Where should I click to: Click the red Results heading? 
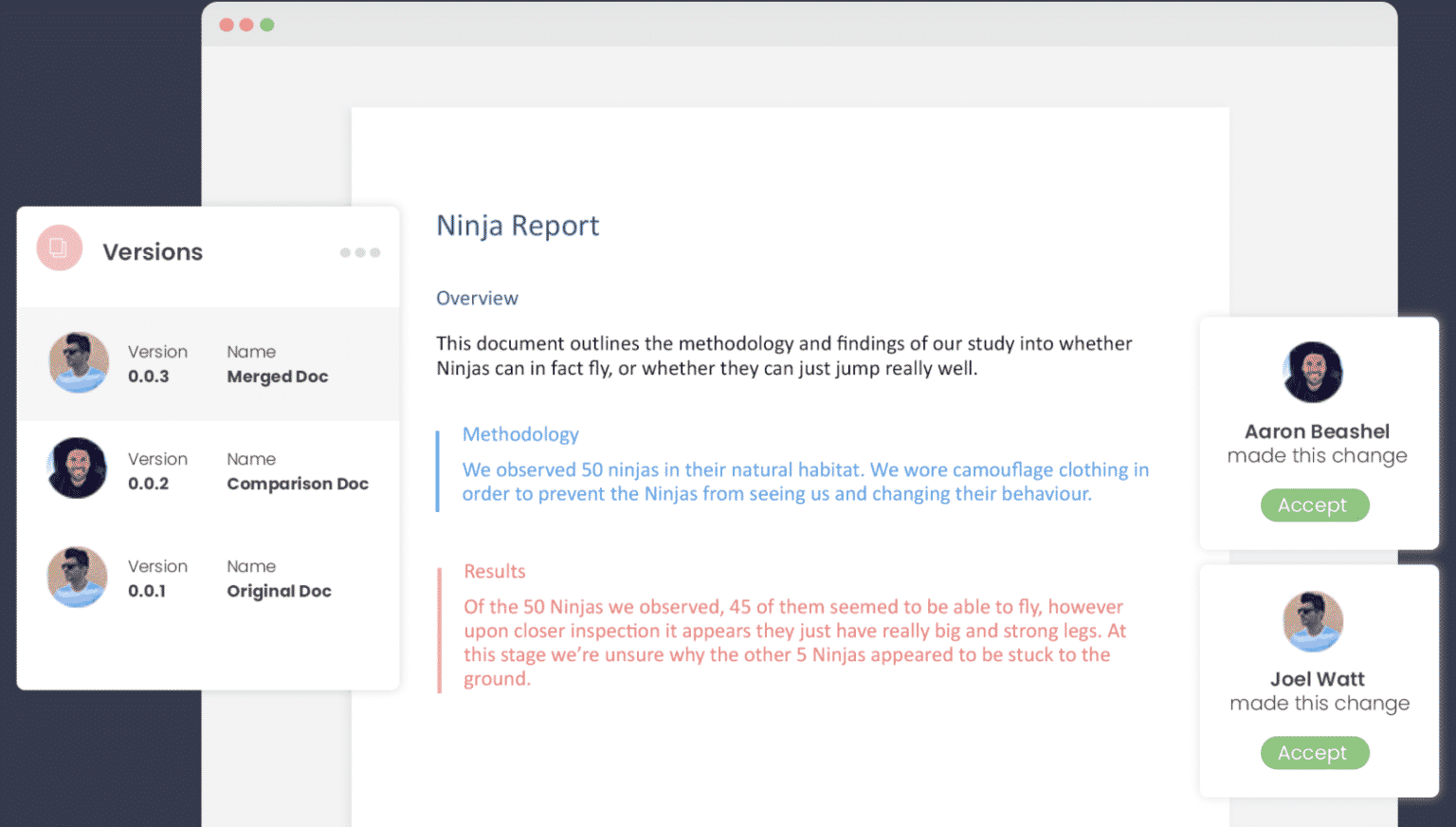click(x=494, y=572)
